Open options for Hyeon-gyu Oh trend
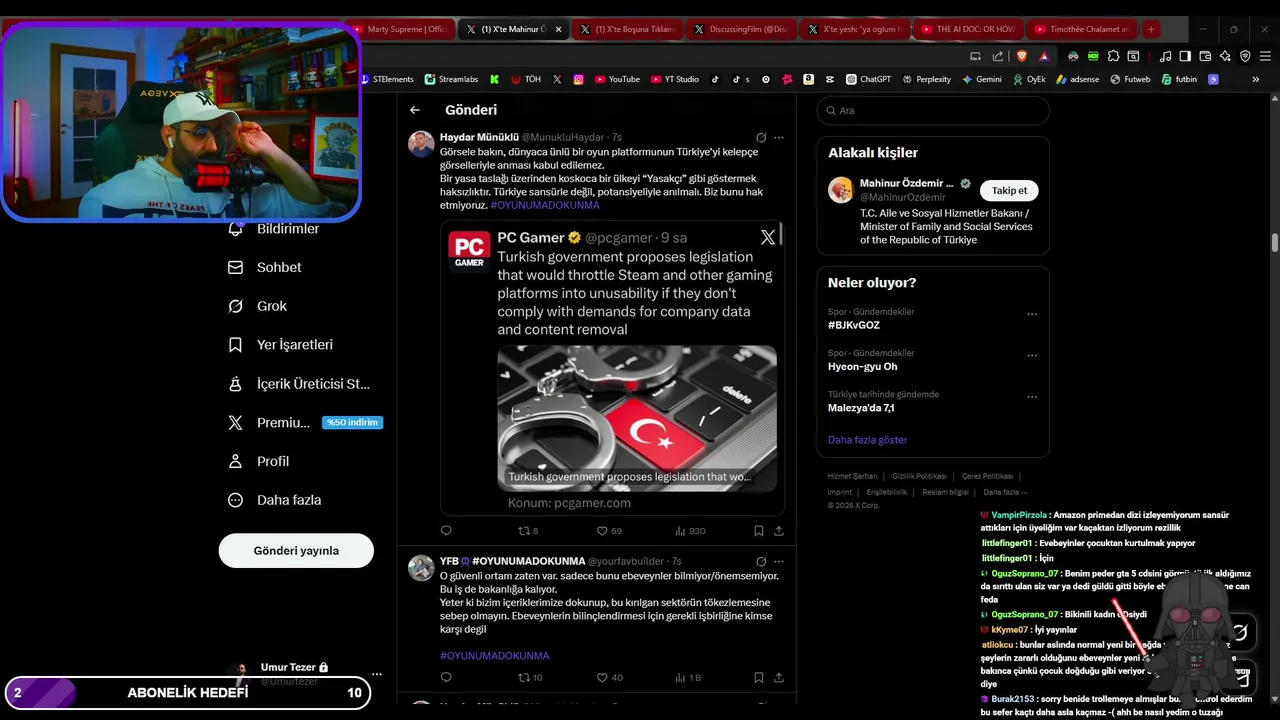Screen dimensions: 1280x720 point(1032,355)
